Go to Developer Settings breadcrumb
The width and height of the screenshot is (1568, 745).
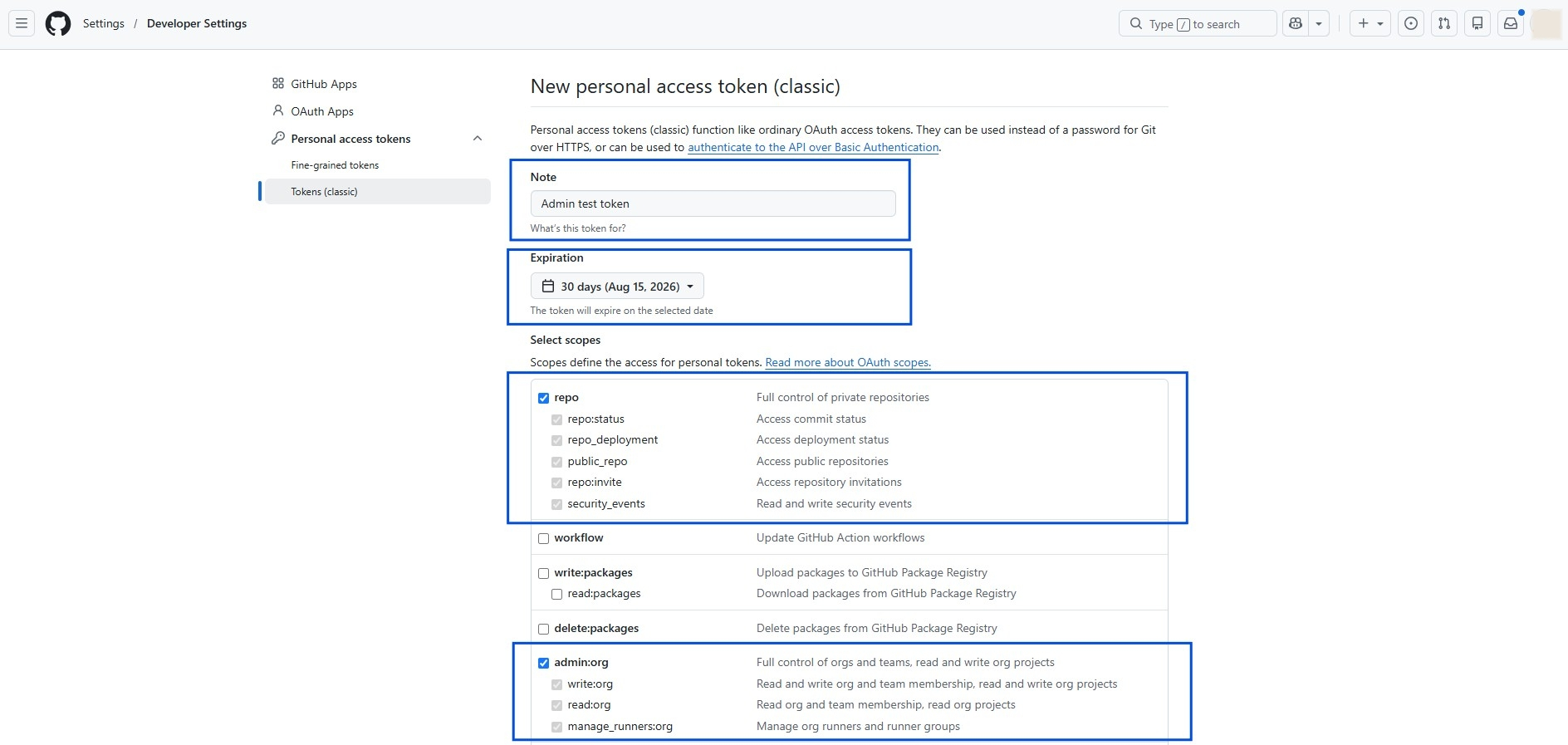[197, 23]
